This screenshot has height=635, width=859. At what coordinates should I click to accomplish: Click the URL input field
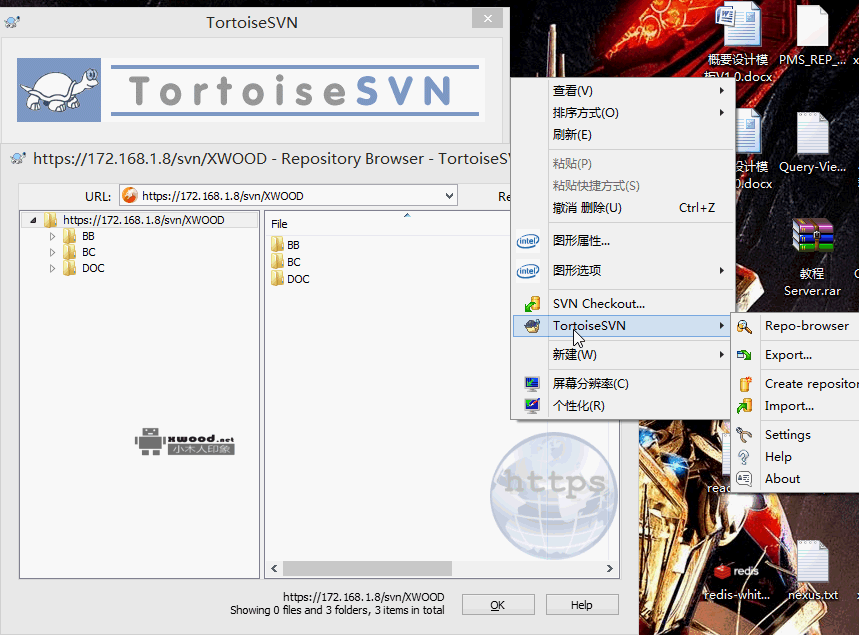(288, 196)
